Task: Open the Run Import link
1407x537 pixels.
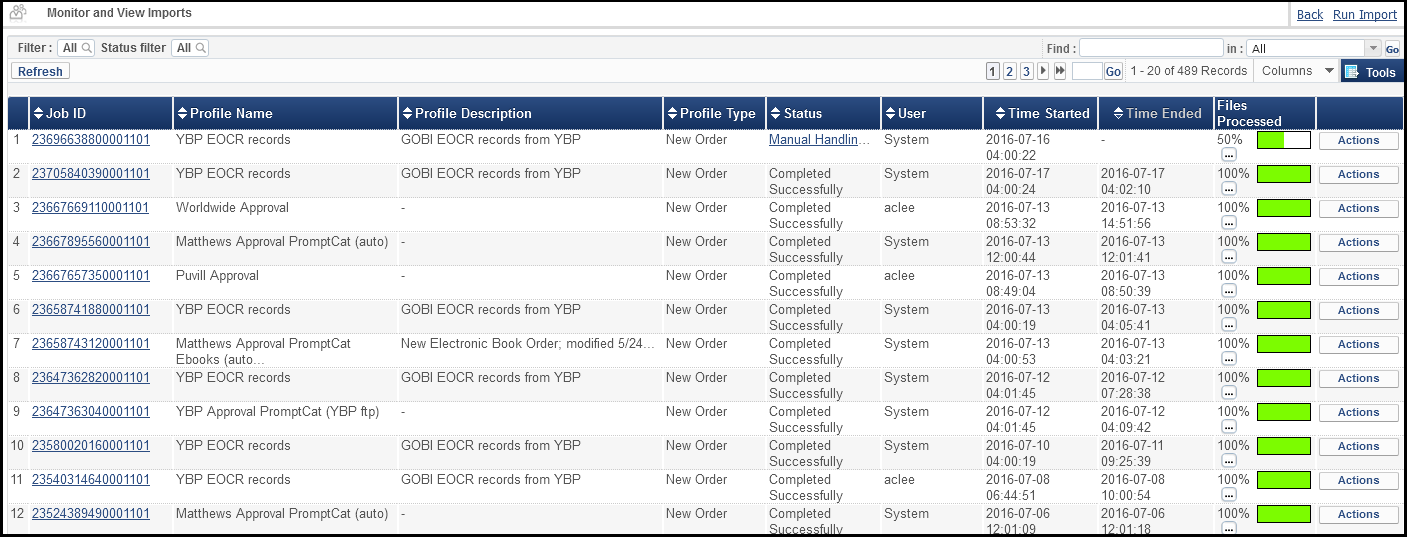Action: click(x=1365, y=14)
